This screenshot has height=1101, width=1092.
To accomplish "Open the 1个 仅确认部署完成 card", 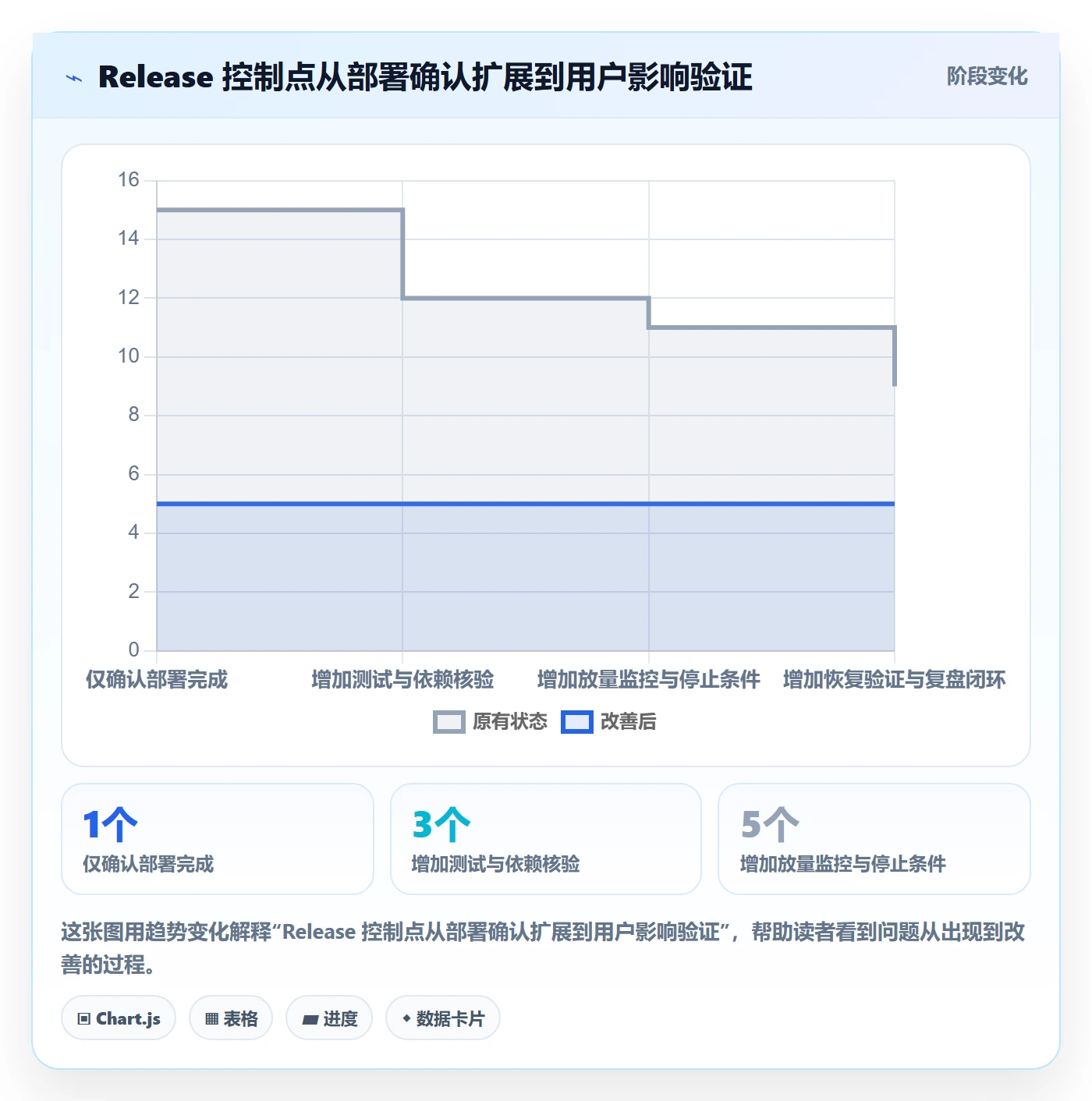I will tap(218, 839).
